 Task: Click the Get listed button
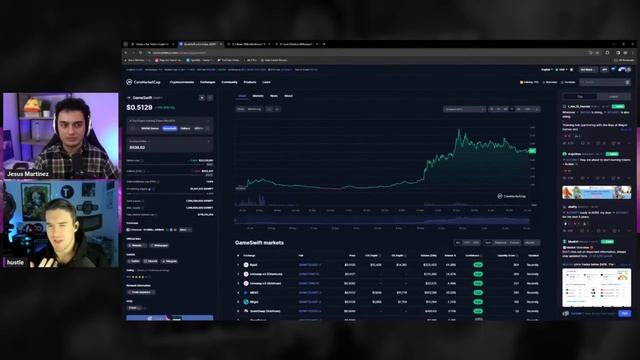coord(588,70)
